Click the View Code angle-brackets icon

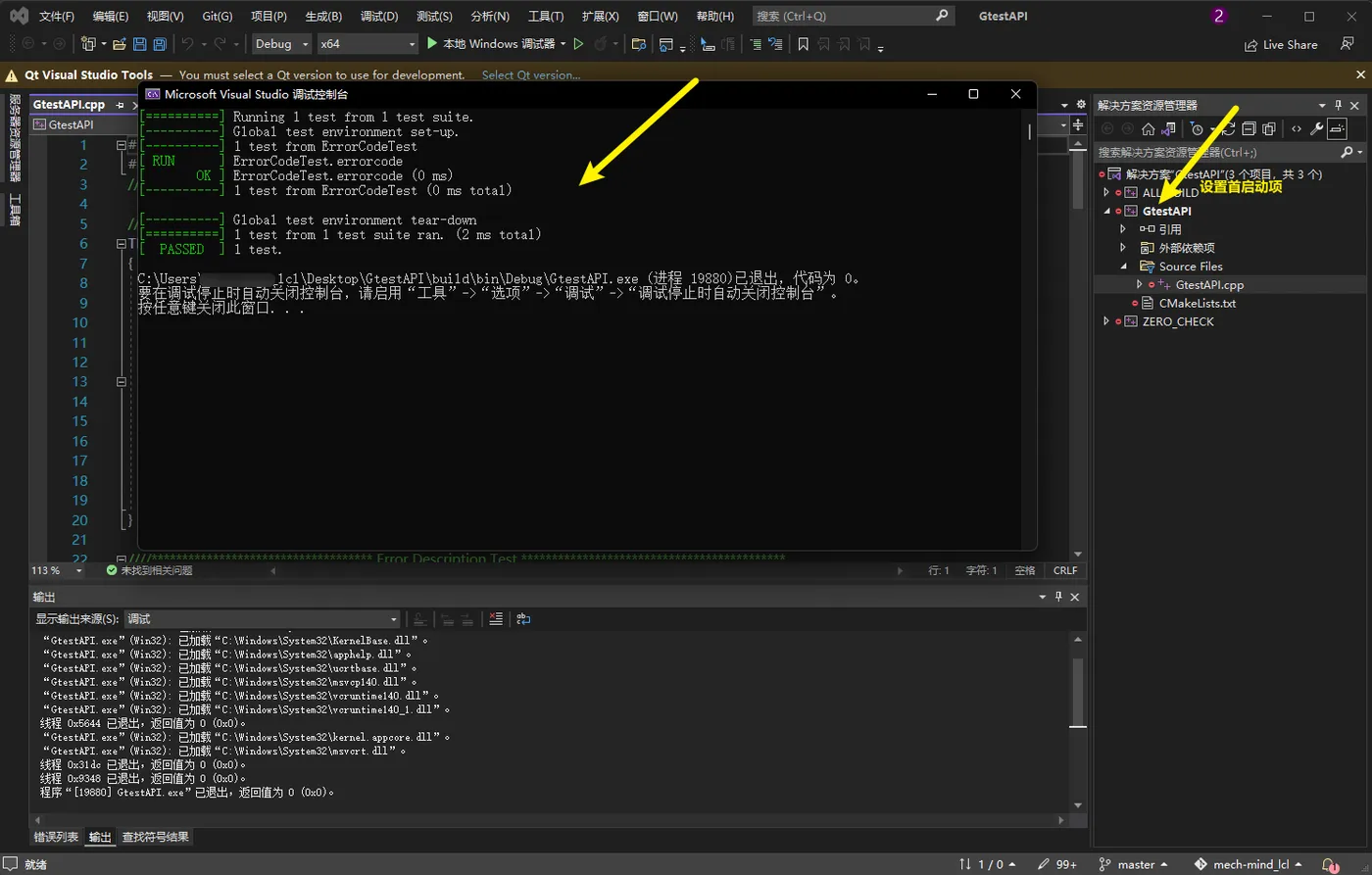pyautogui.click(x=1297, y=128)
